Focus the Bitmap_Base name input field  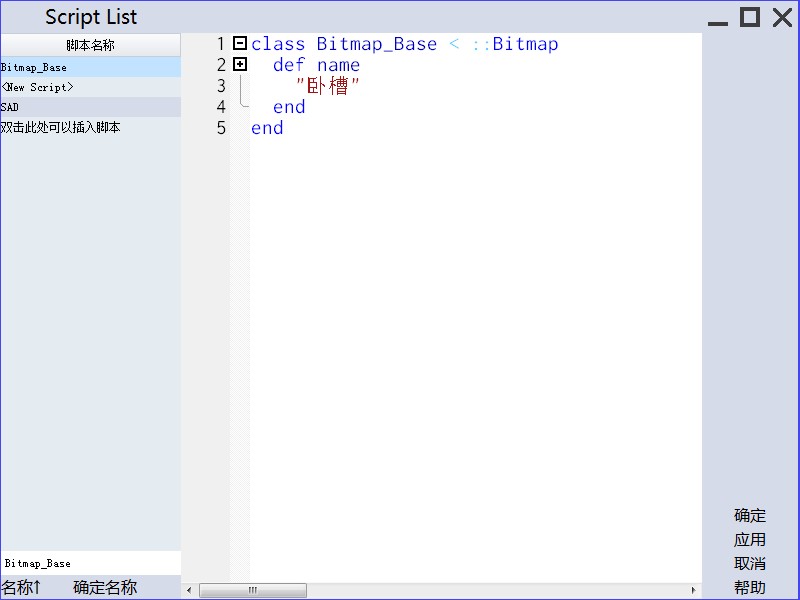pyautogui.click(x=90, y=563)
